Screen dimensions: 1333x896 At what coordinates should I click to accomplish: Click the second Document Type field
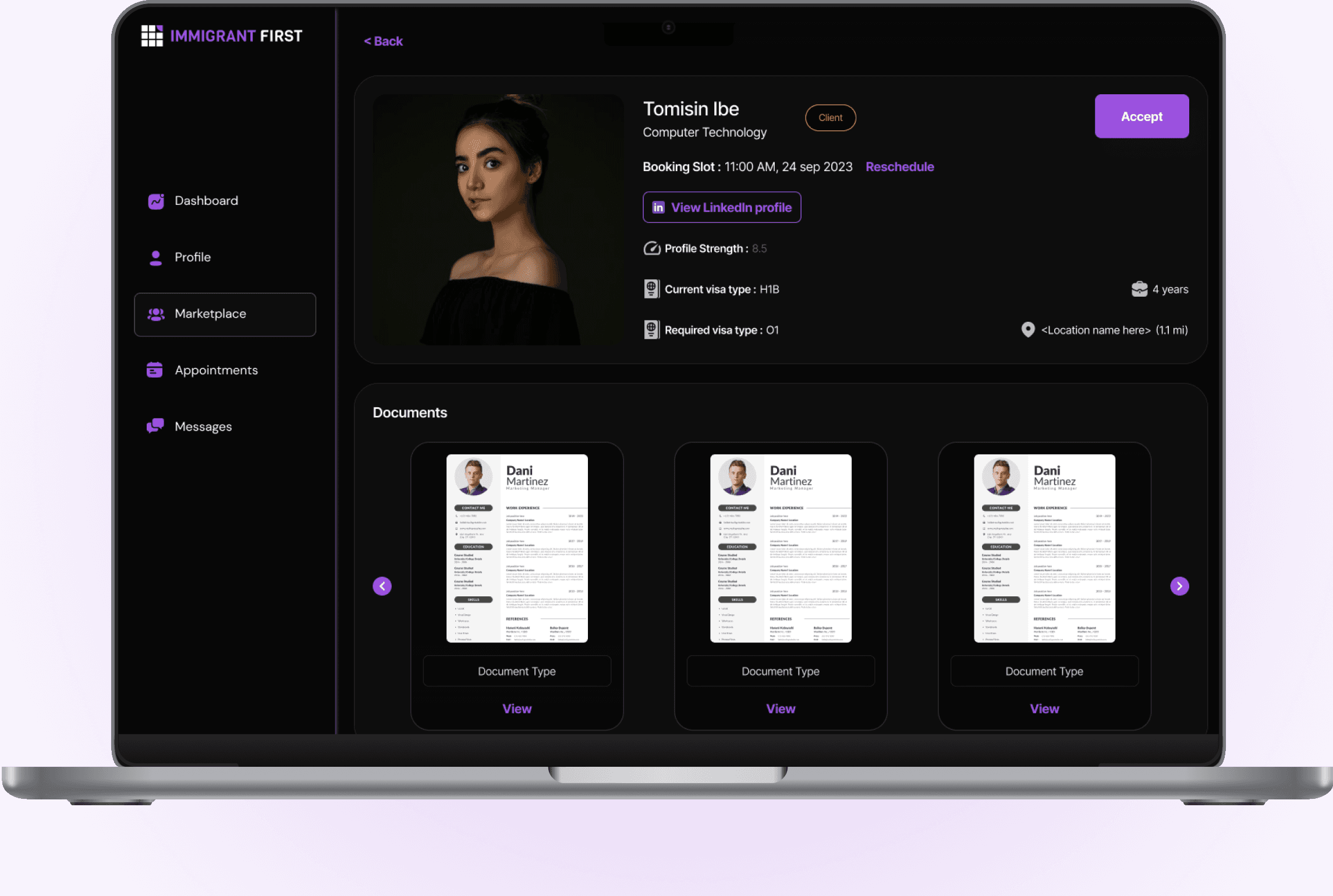(781, 671)
